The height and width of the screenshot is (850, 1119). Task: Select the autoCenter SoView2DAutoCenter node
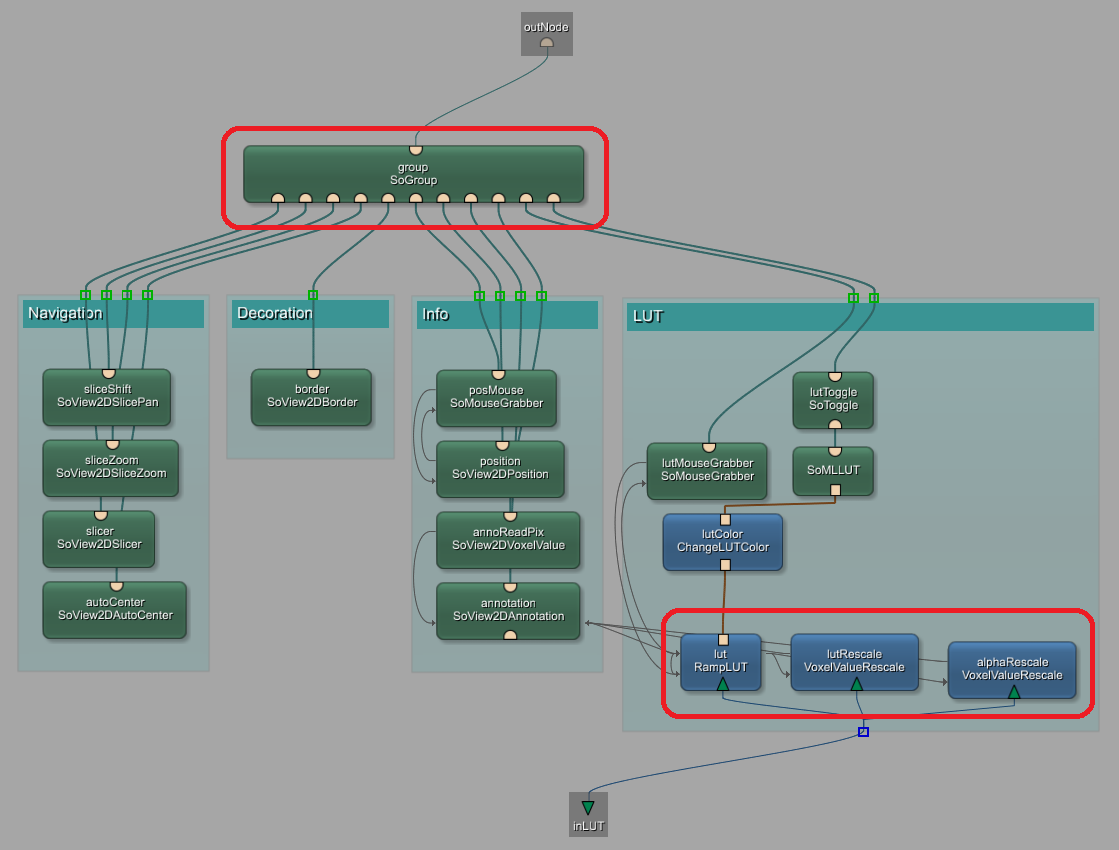114,609
